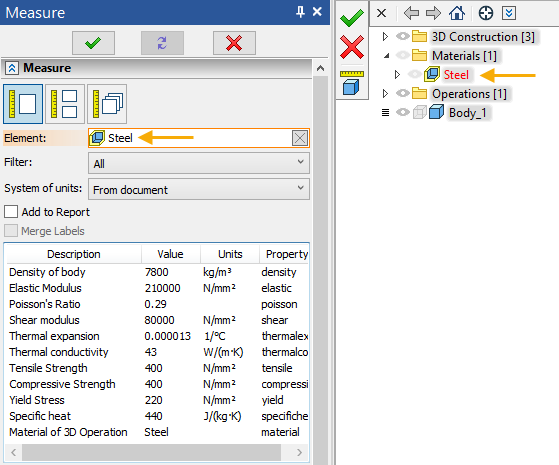
Task: Click the horizontal scrollbar of properties table
Action: (152, 452)
